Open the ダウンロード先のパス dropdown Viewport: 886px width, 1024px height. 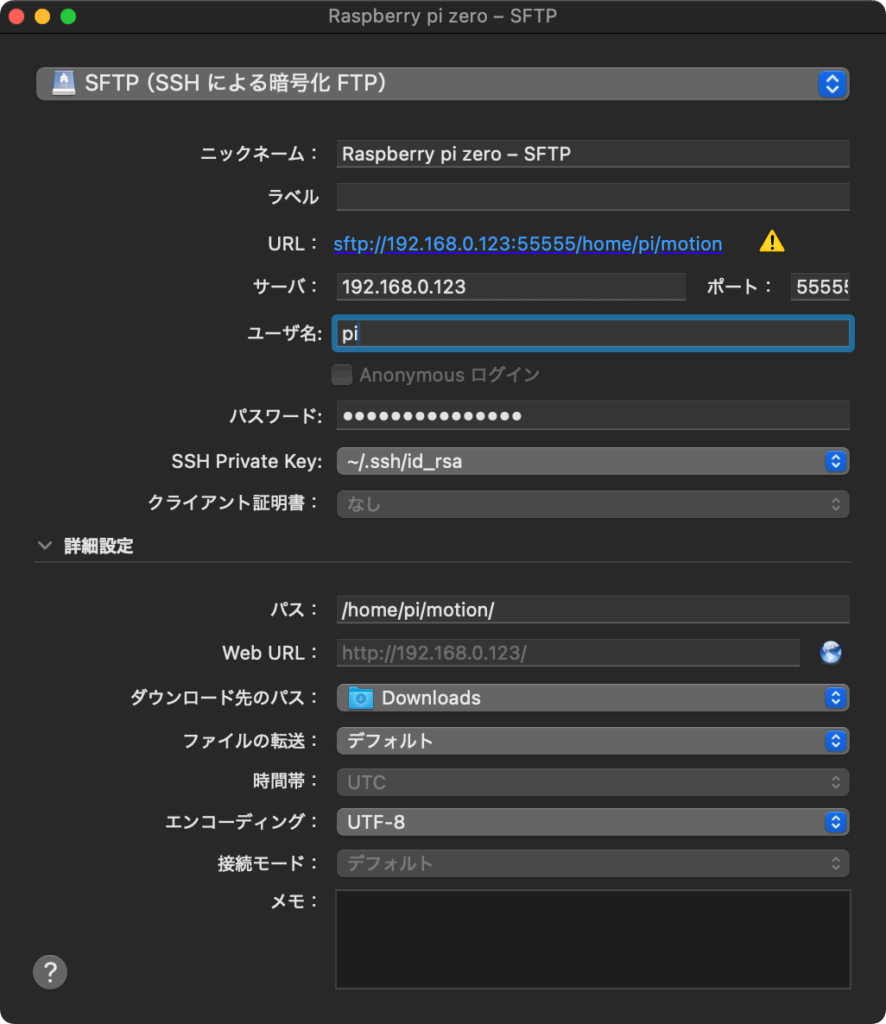pyautogui.click(x=592, y=698)
